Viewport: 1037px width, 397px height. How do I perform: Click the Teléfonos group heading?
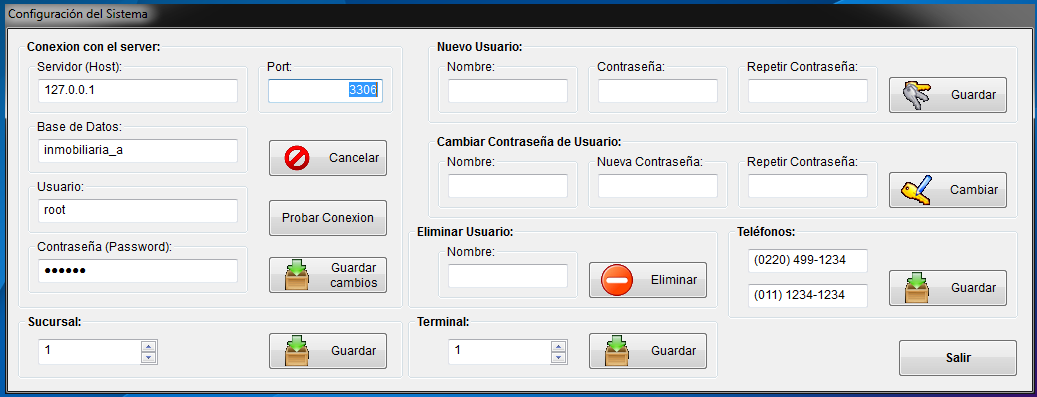click(x=766, y=232)
